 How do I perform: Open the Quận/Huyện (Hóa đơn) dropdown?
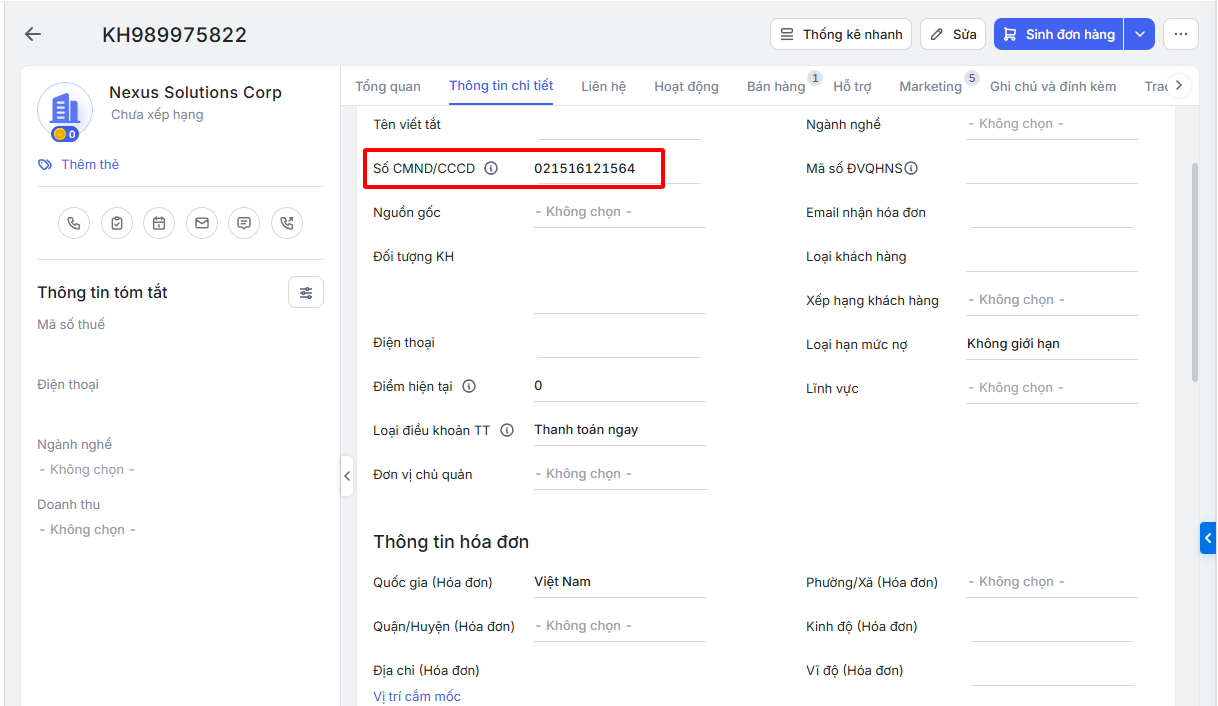[x=619, y=626]
